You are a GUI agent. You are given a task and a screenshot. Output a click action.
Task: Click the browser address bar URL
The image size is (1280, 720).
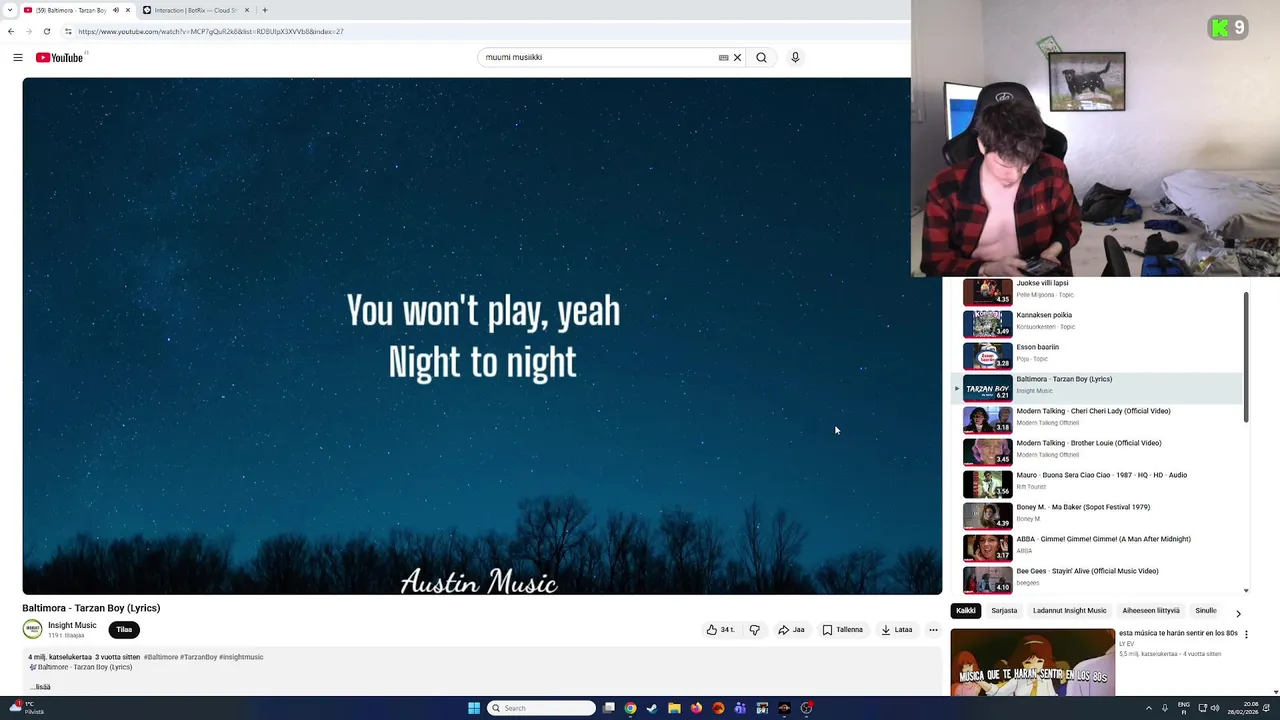(211, 31)
